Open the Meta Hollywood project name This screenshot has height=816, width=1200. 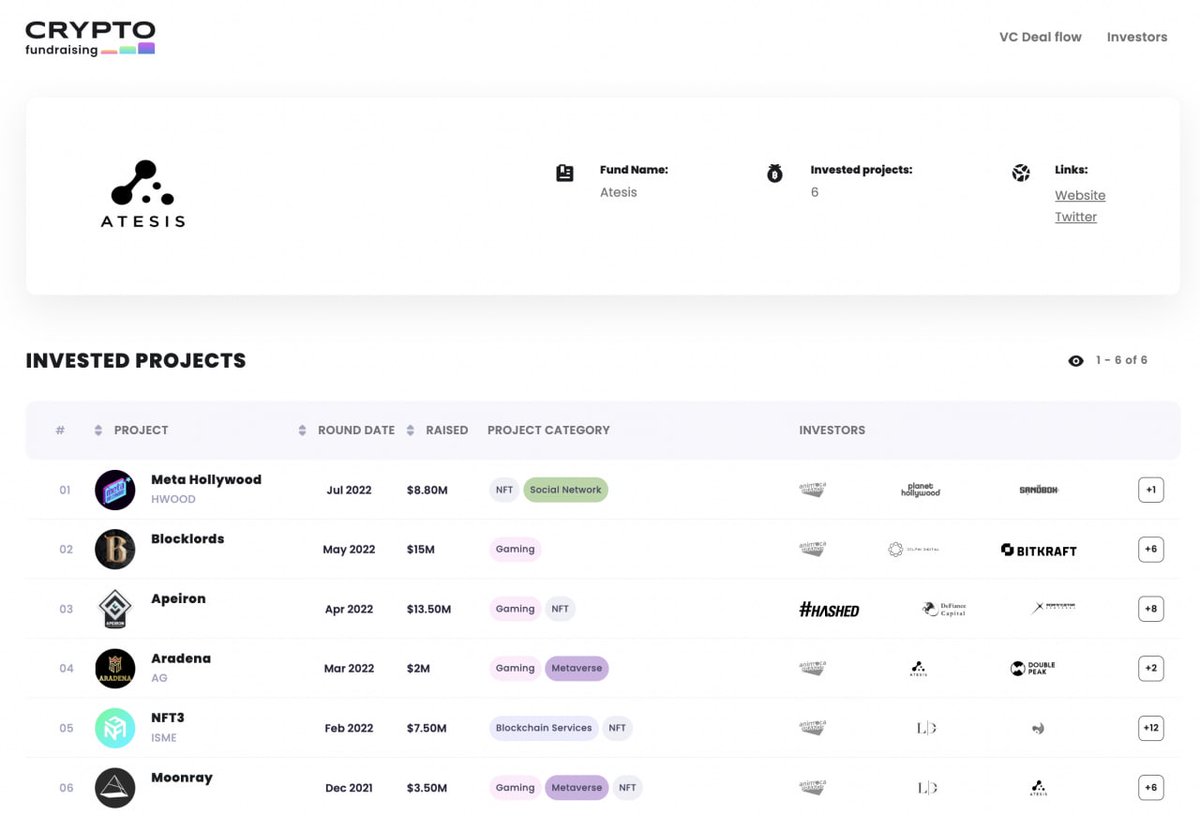(206, 480)
